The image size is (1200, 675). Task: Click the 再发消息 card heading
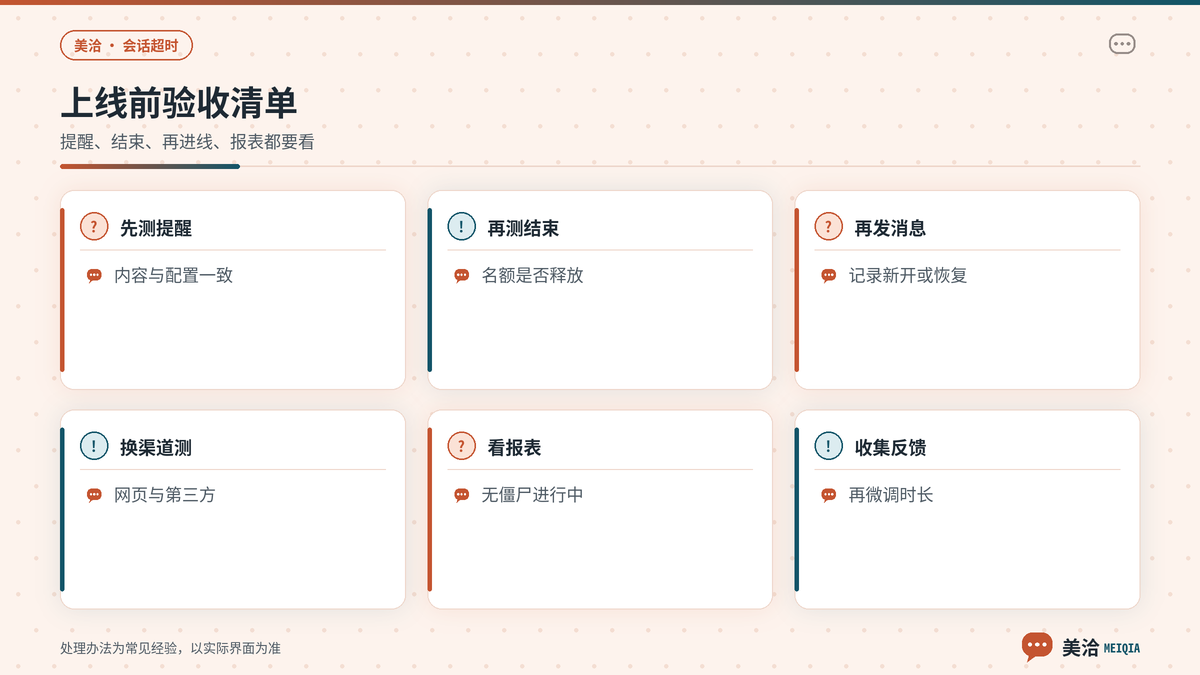pyautogui.click(x=890, y=228)
